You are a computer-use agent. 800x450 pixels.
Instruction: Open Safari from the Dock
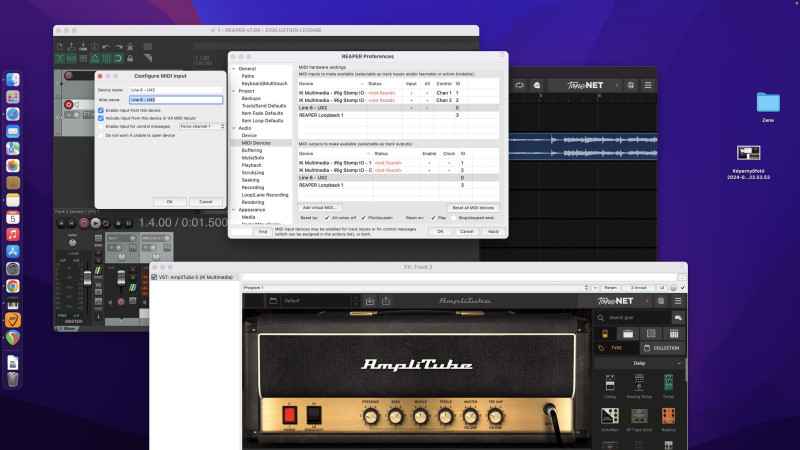coord(13,114)
